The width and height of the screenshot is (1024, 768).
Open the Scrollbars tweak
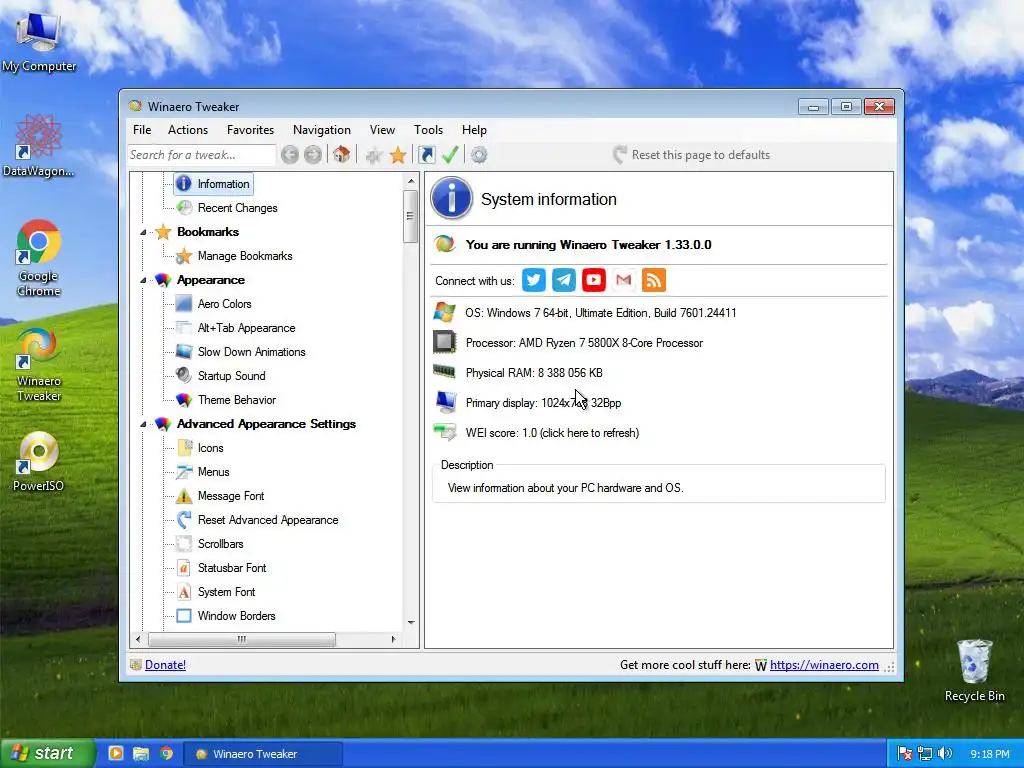click(220, 544)
